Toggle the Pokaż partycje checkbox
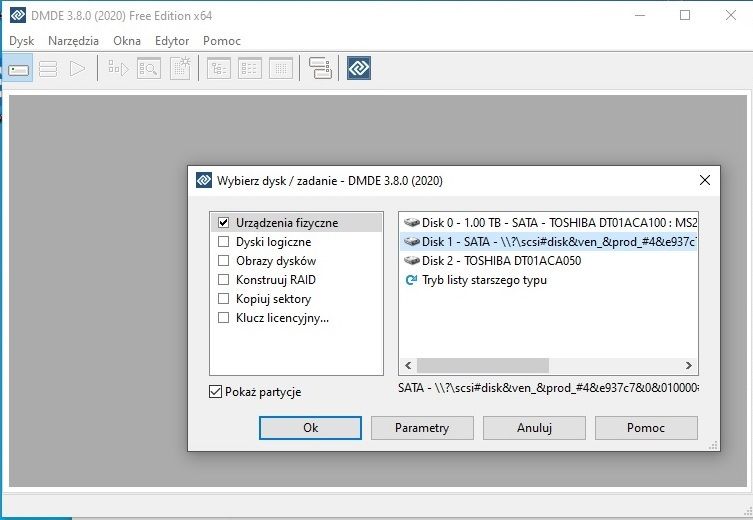This screenshot has width=753, height=520. pyautogui.click(x=215, y=392)
